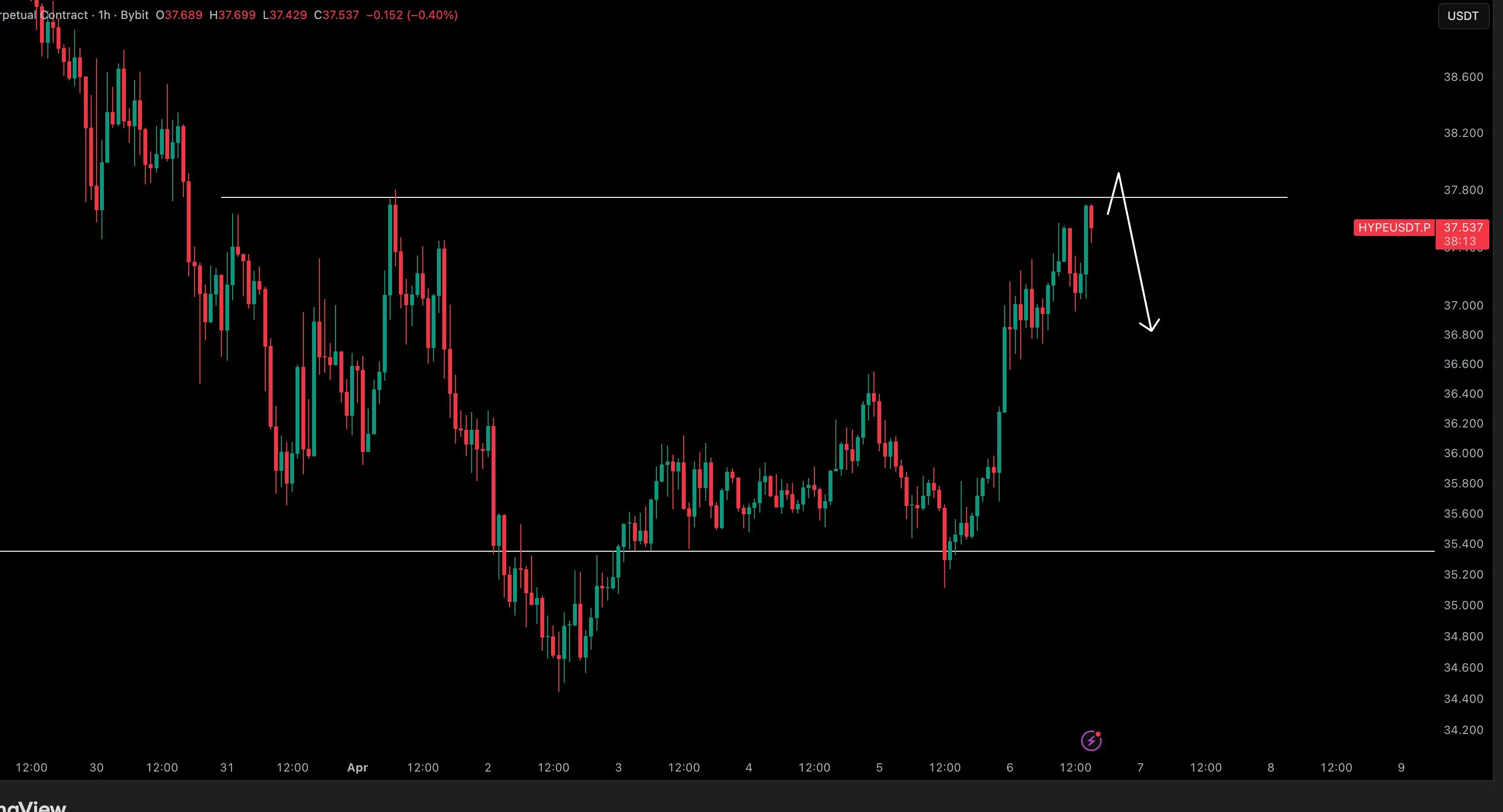Click the Open value O37.689 in legend
This screenshot has width=1503, height=812.
click(x=179, y=15)
